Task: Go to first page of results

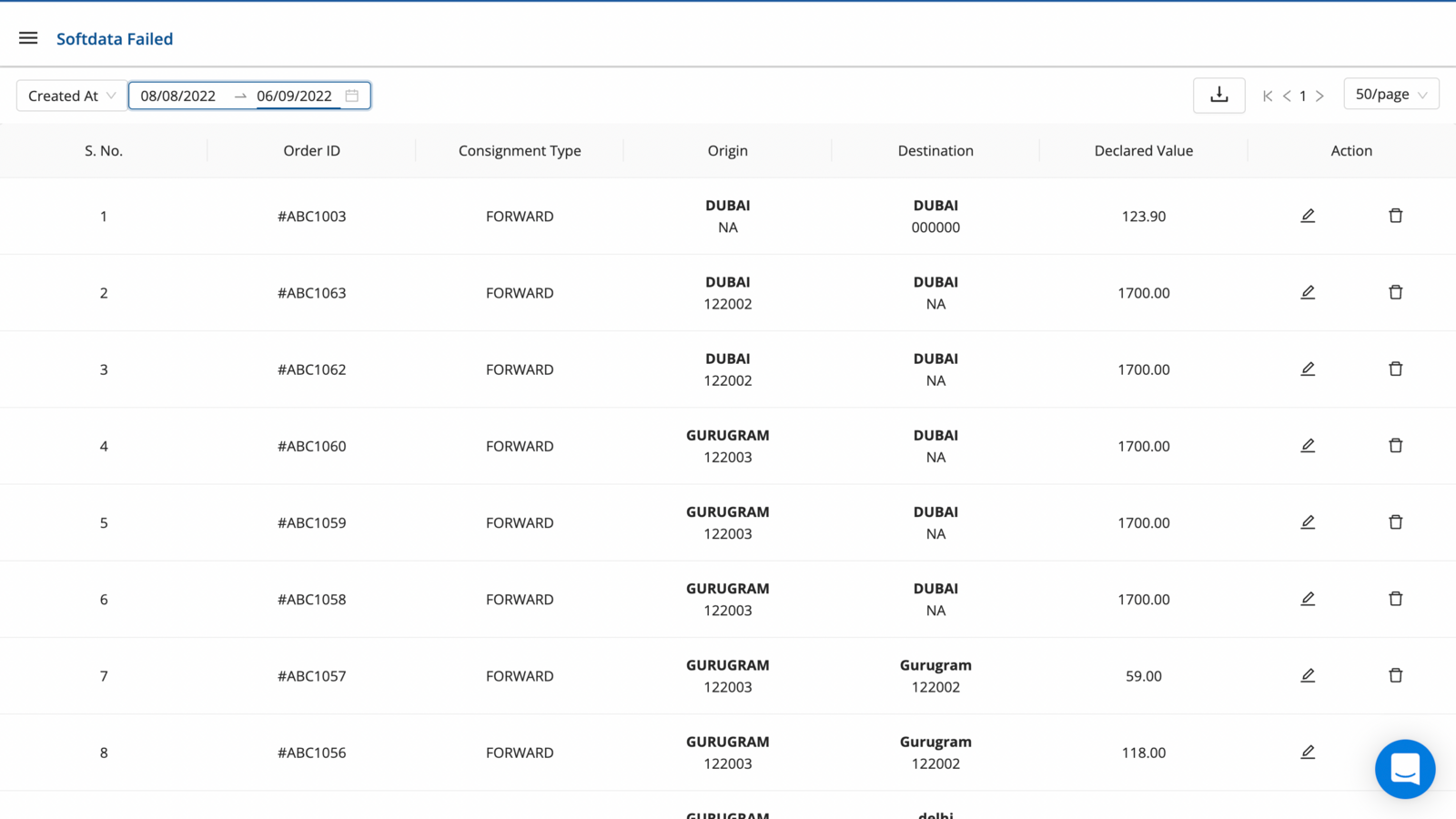Action: [x=1268, y=96]
